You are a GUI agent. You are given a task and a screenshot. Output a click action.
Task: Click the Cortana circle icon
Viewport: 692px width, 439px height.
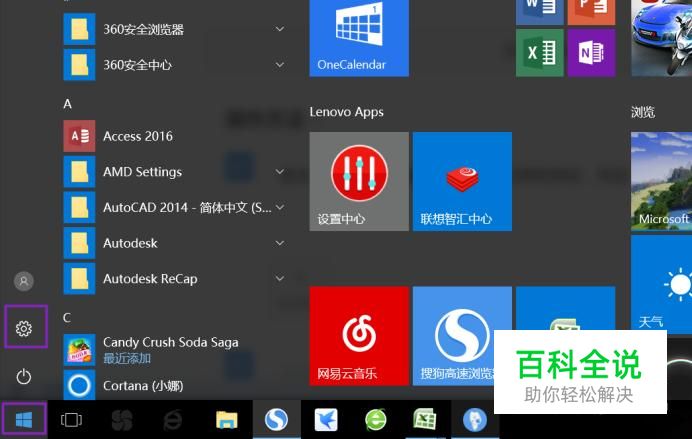pos(79,385)
